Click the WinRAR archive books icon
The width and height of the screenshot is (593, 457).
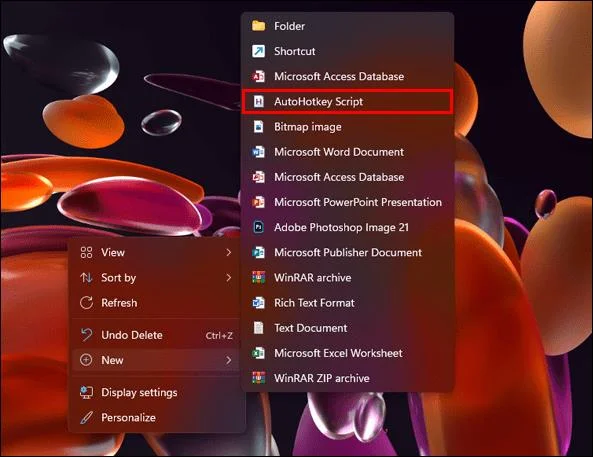point(259,277)
